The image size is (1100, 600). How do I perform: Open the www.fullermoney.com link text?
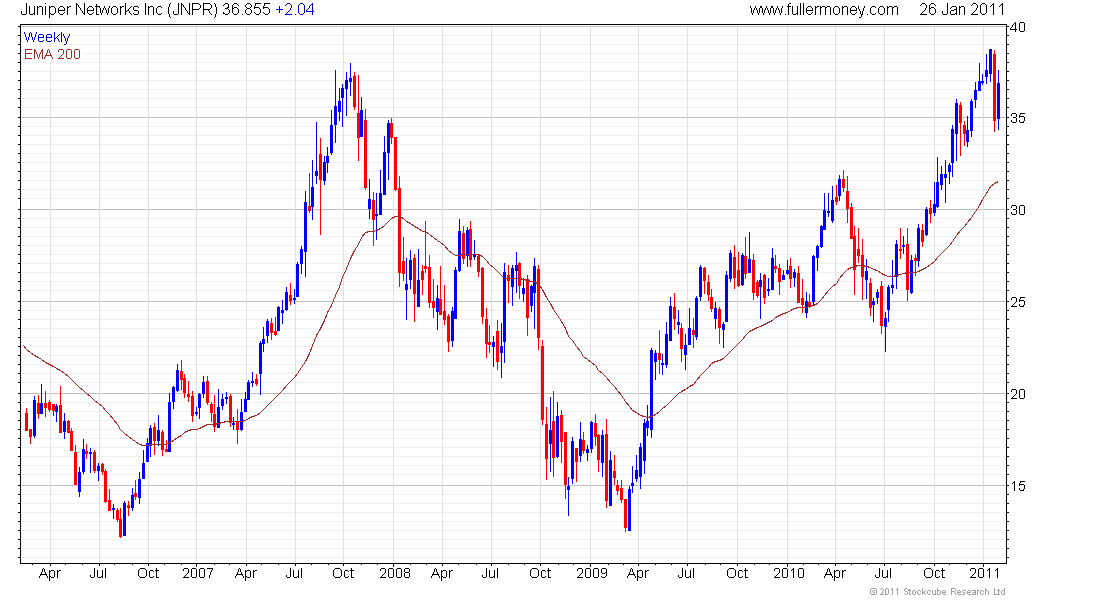click(x=824, y=10)
